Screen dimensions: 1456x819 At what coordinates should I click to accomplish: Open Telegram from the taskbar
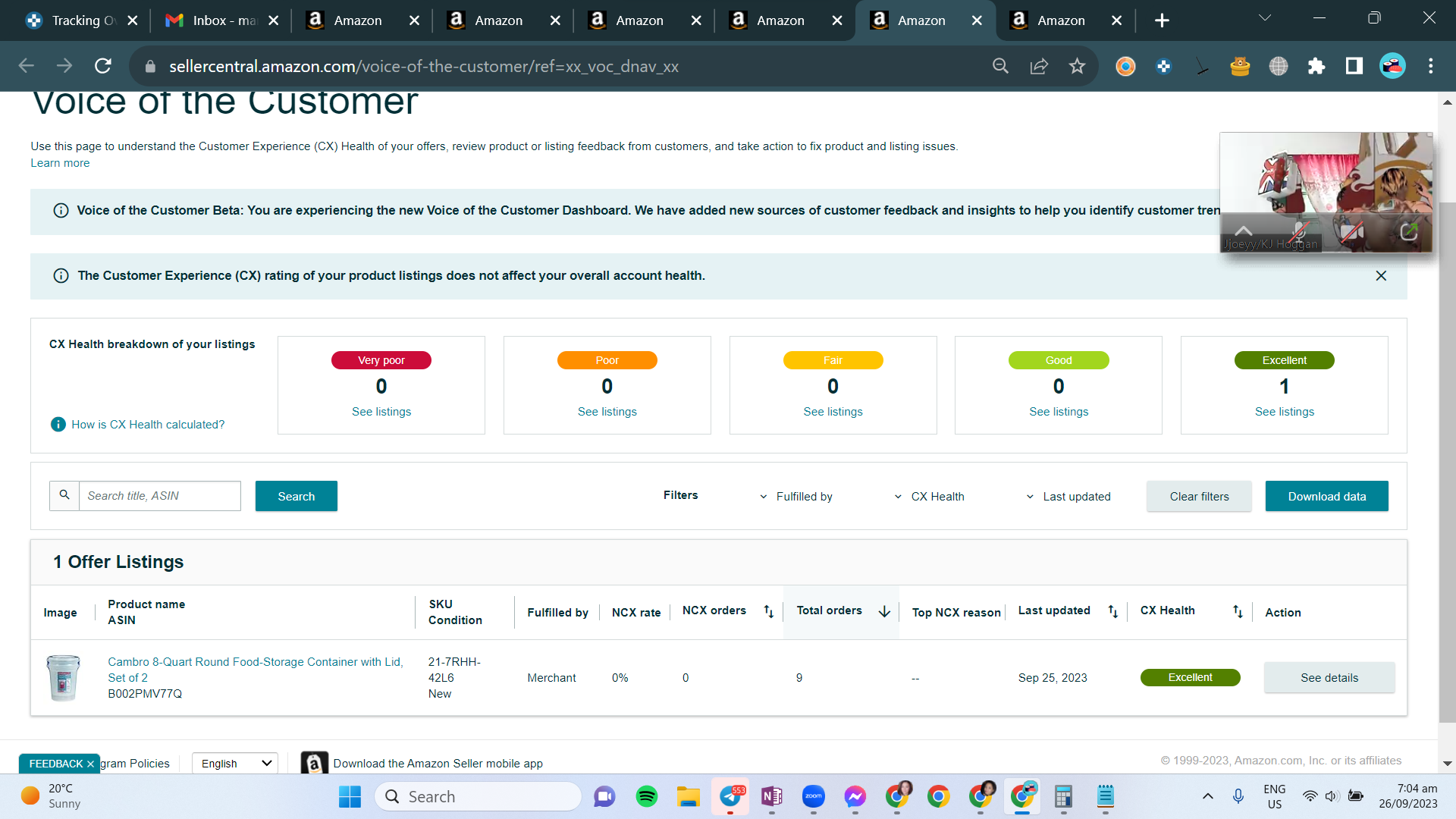[731, 796]
